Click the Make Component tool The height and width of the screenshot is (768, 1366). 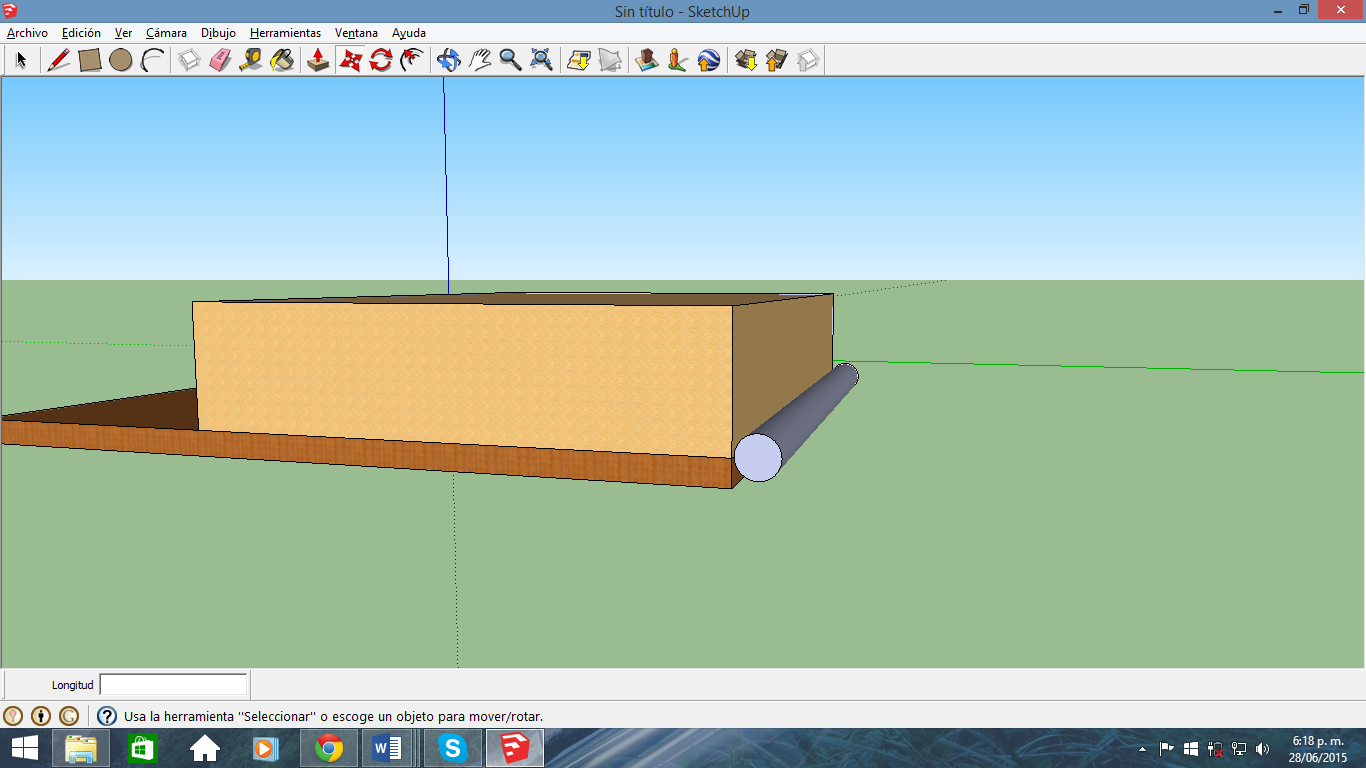(189, 60)
